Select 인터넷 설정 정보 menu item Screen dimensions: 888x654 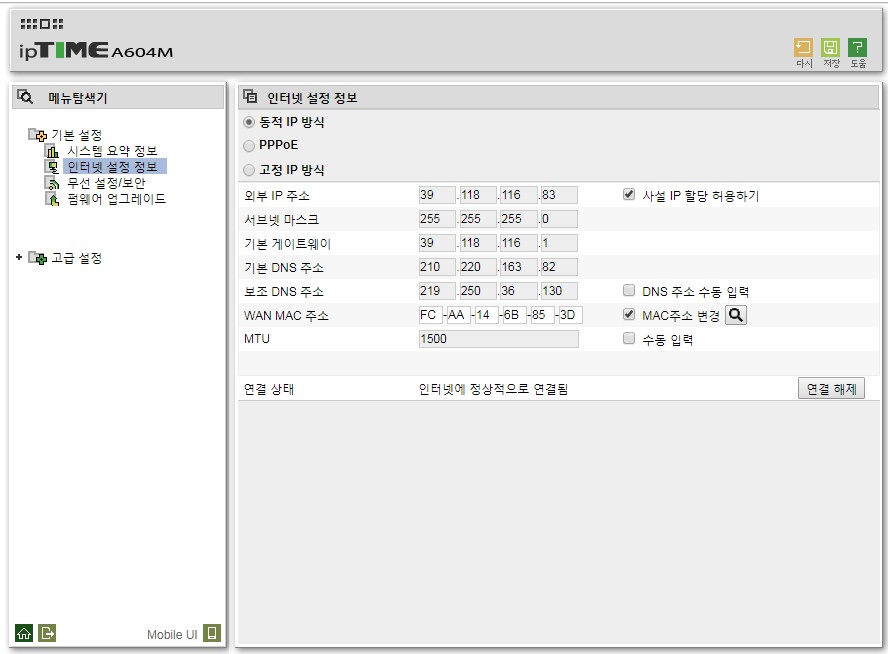112,167
